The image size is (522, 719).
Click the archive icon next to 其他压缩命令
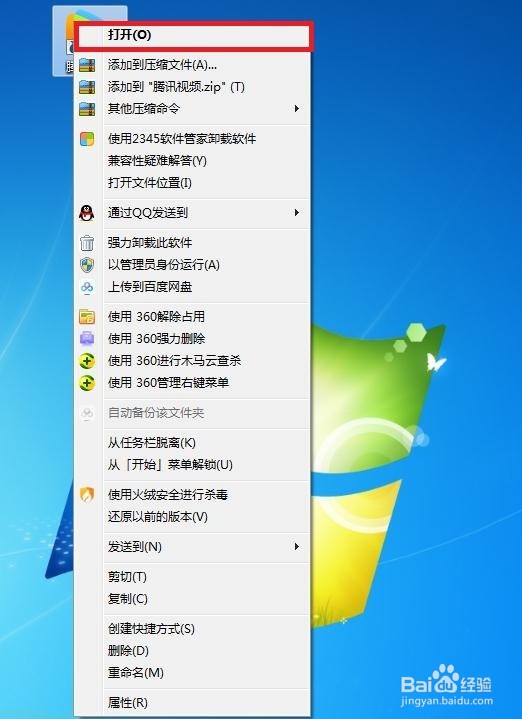(x=87, y=109)
